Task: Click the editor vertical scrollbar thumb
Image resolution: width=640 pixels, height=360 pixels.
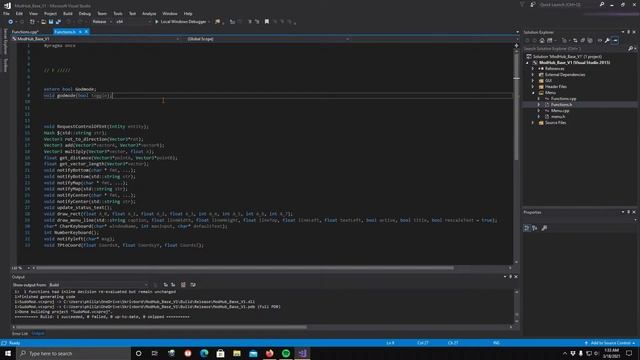Action: [x=516, y=106]
